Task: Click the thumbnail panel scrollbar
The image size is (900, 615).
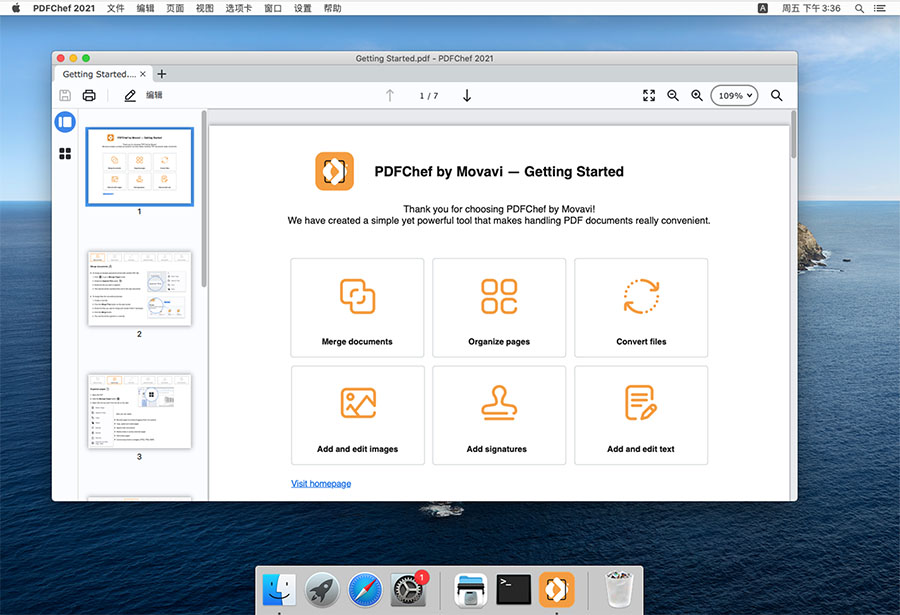Action: coord(204,199)
